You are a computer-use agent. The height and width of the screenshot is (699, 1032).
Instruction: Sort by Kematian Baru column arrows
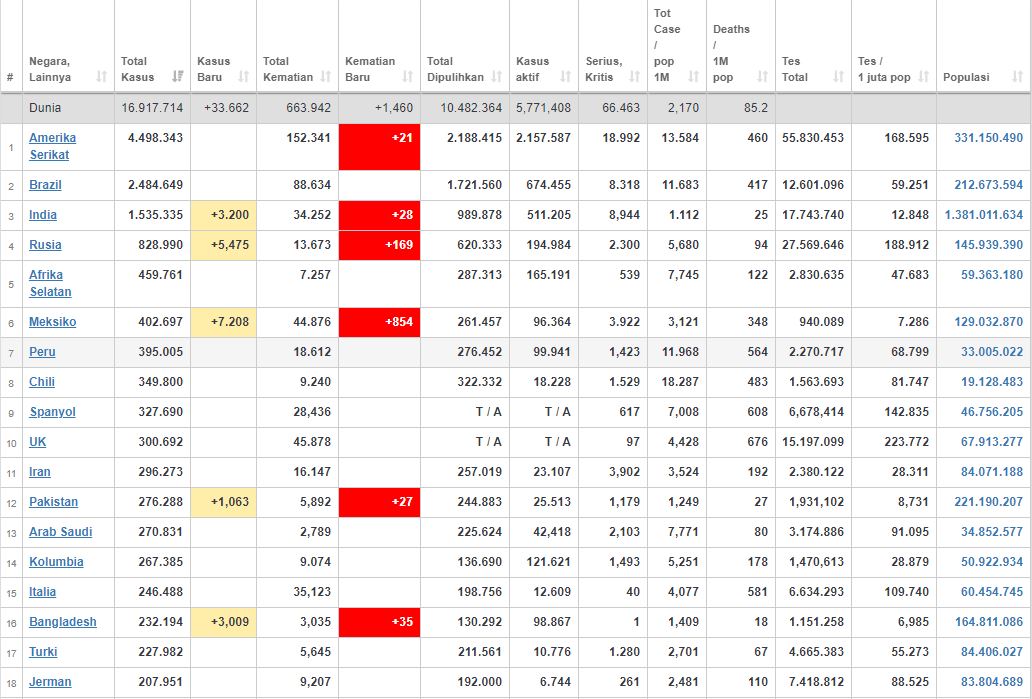[407, 77]
